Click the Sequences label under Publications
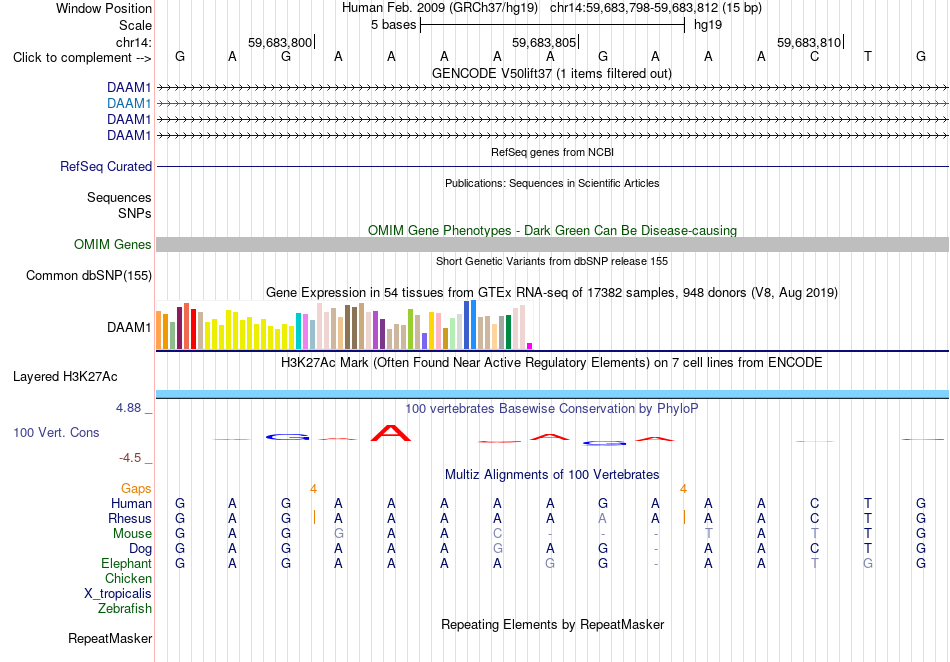This screenshot has width=950, height=662. (x=119, y=197)
